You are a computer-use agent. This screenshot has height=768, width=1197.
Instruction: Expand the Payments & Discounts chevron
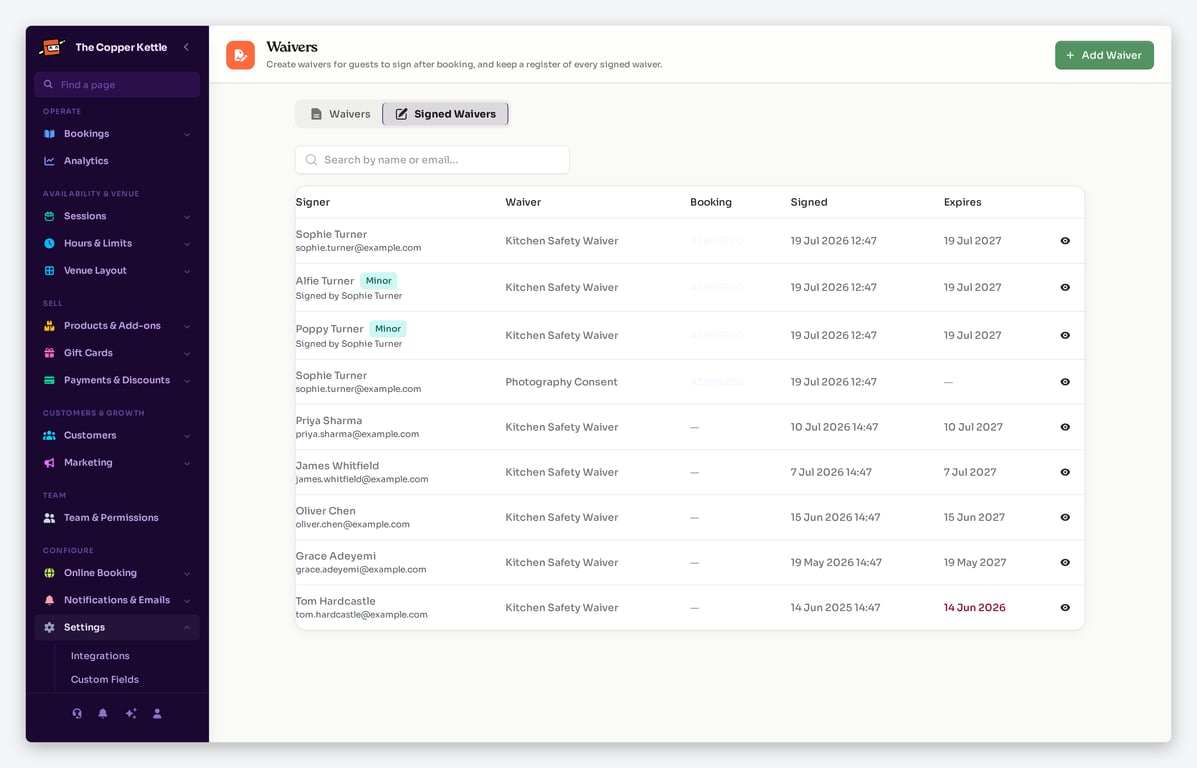point(187,381)
